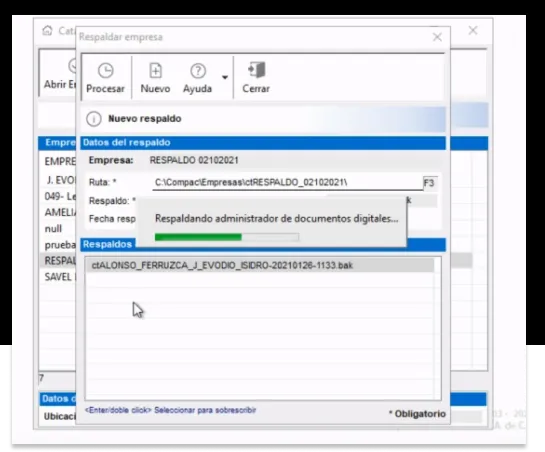
Task: Click the info icon beside Nuevo respaldo
Action: pyautogui.click(x=93, y=119)
